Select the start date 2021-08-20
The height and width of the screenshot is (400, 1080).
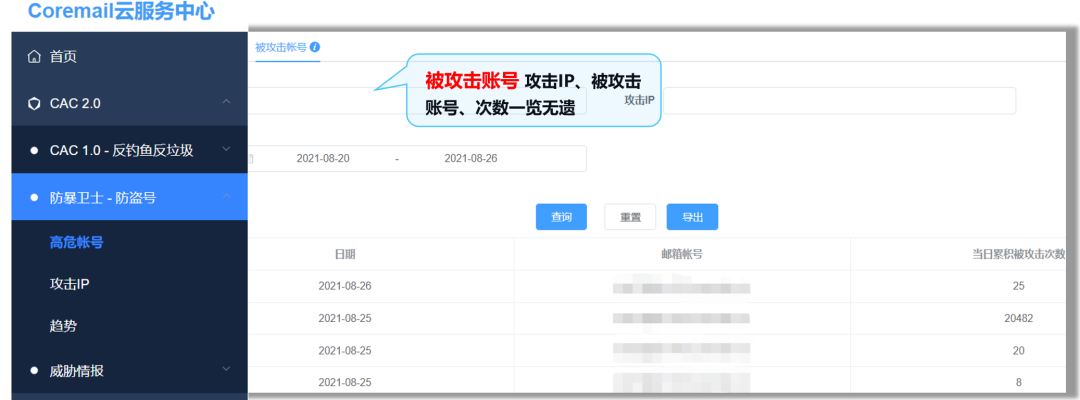[x=323, y=159]
